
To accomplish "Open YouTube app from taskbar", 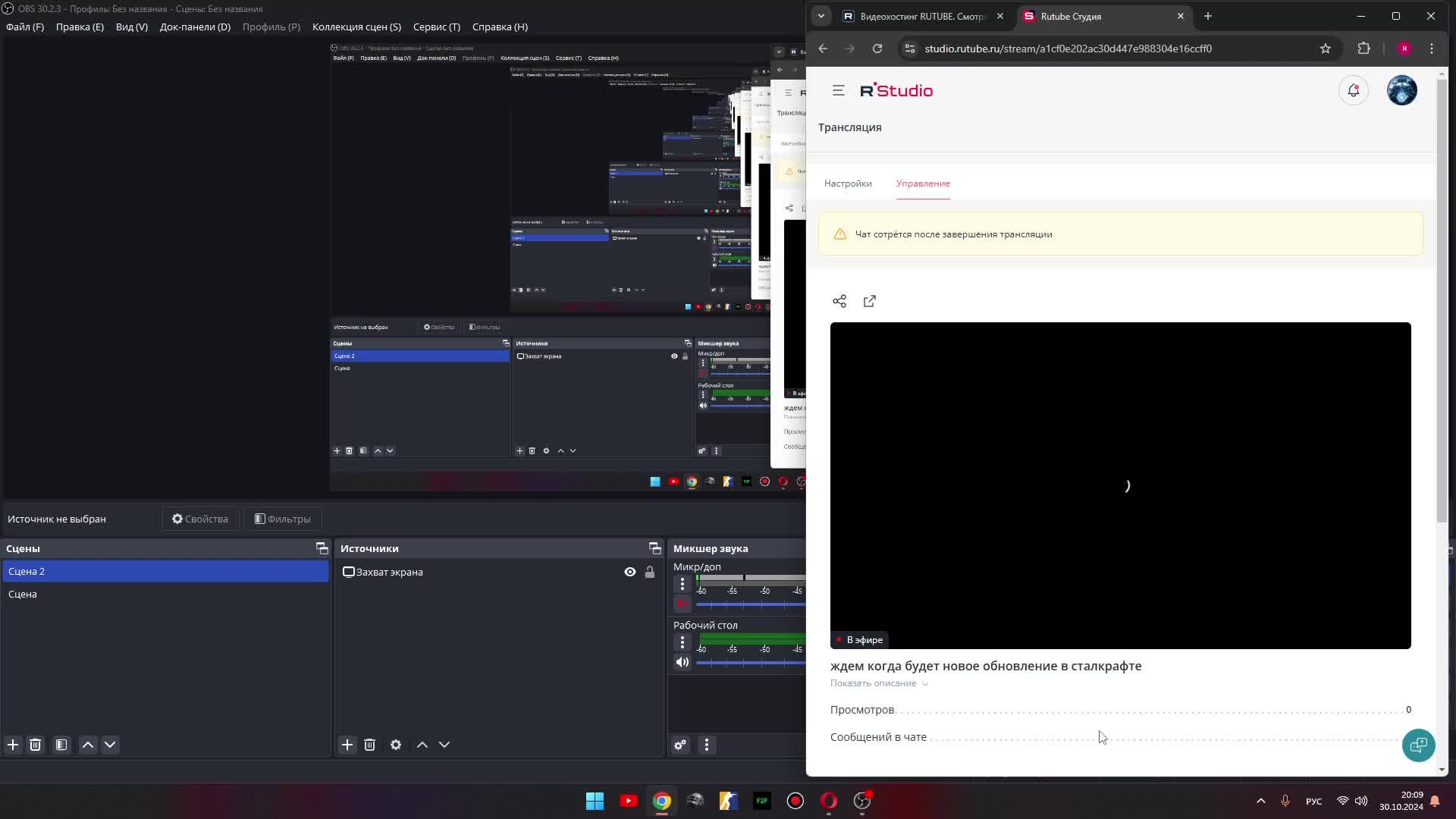I will (x=629, y=801).
